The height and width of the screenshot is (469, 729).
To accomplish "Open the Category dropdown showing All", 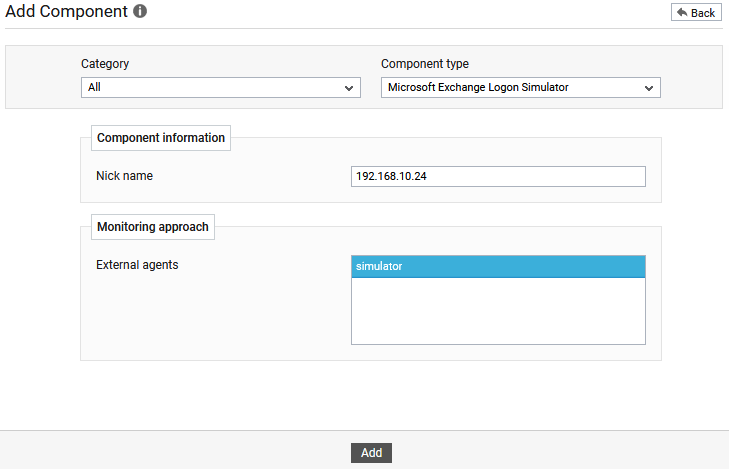I will coord(221,87).
